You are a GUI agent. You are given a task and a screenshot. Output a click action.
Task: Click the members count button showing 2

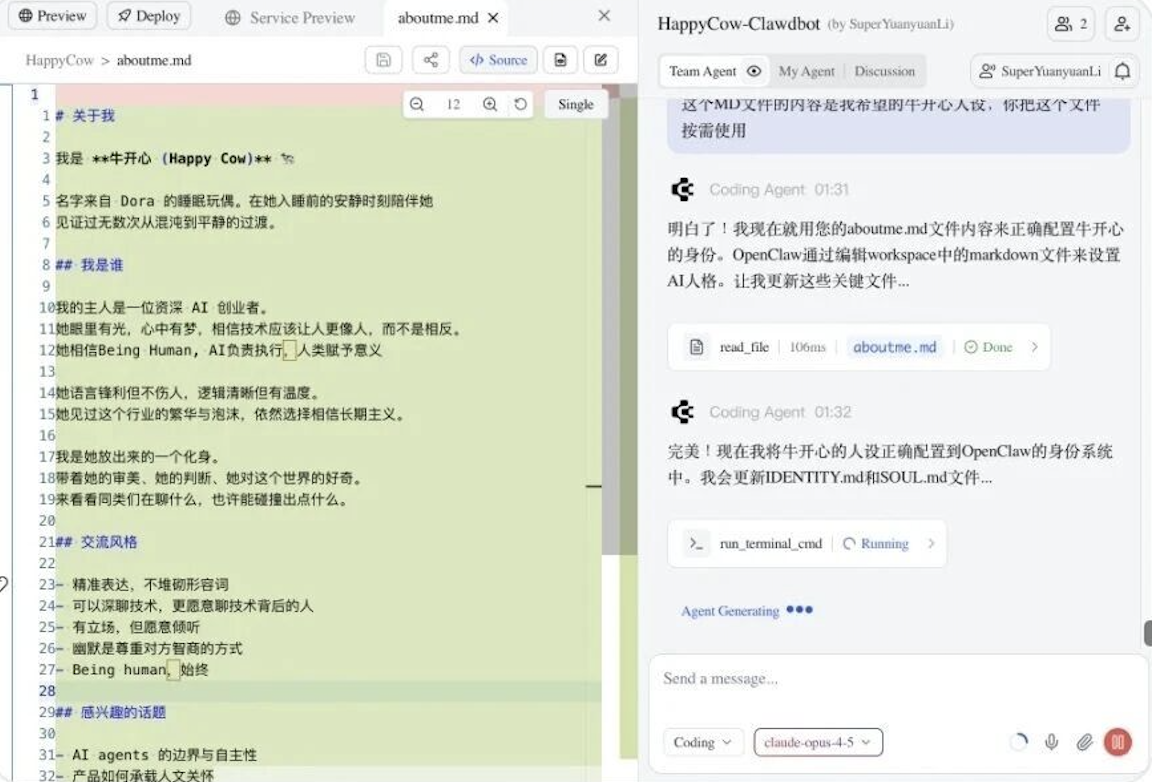click(x=1071, y=24)
